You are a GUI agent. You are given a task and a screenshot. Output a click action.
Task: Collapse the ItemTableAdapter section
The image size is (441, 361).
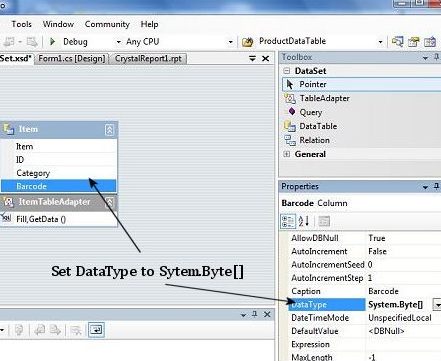click(x=109, y=202)
